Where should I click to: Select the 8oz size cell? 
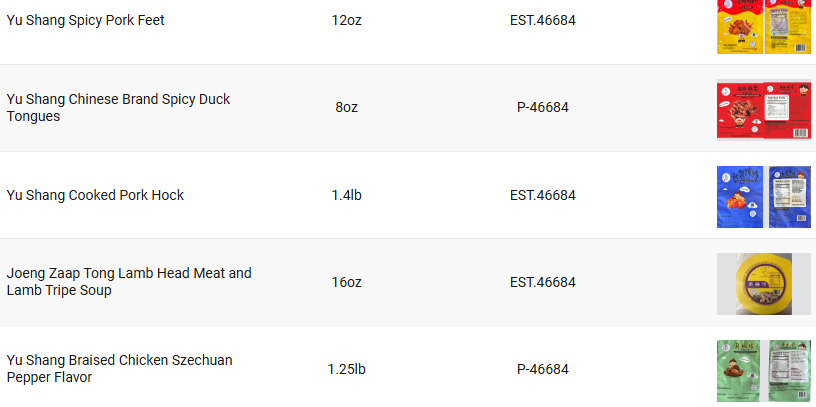click(347, 107)
